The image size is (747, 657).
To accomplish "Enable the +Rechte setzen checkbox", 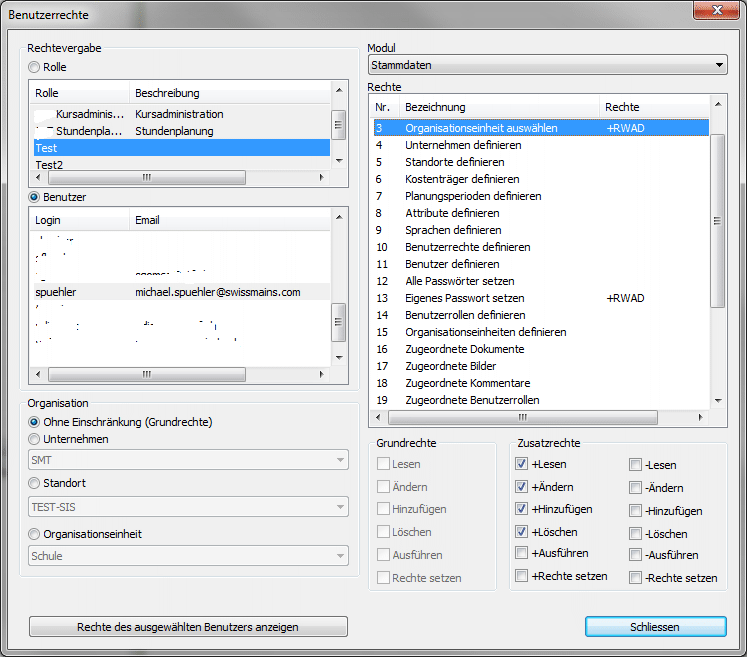I will click(x=521, y=576).
